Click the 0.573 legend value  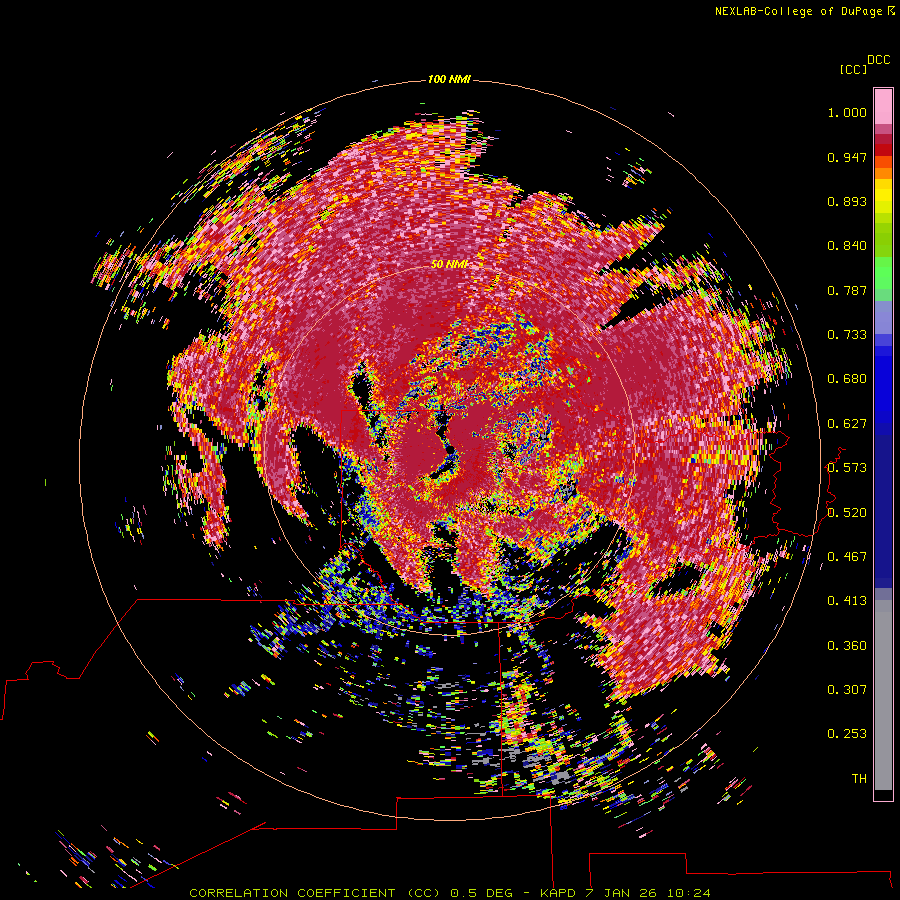[847, 468]
